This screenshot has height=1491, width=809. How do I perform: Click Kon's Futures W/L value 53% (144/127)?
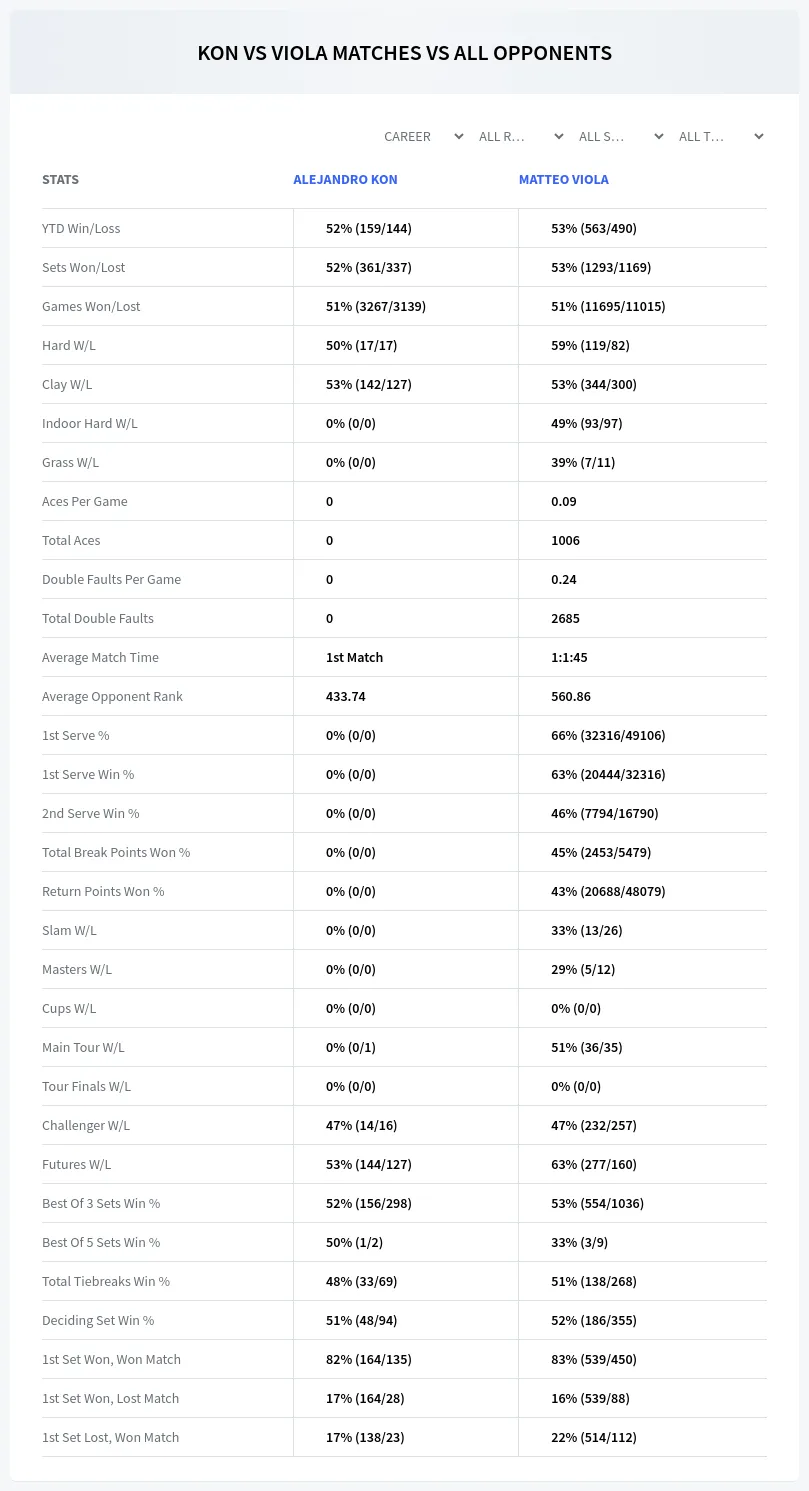[x=369, y=1164]
